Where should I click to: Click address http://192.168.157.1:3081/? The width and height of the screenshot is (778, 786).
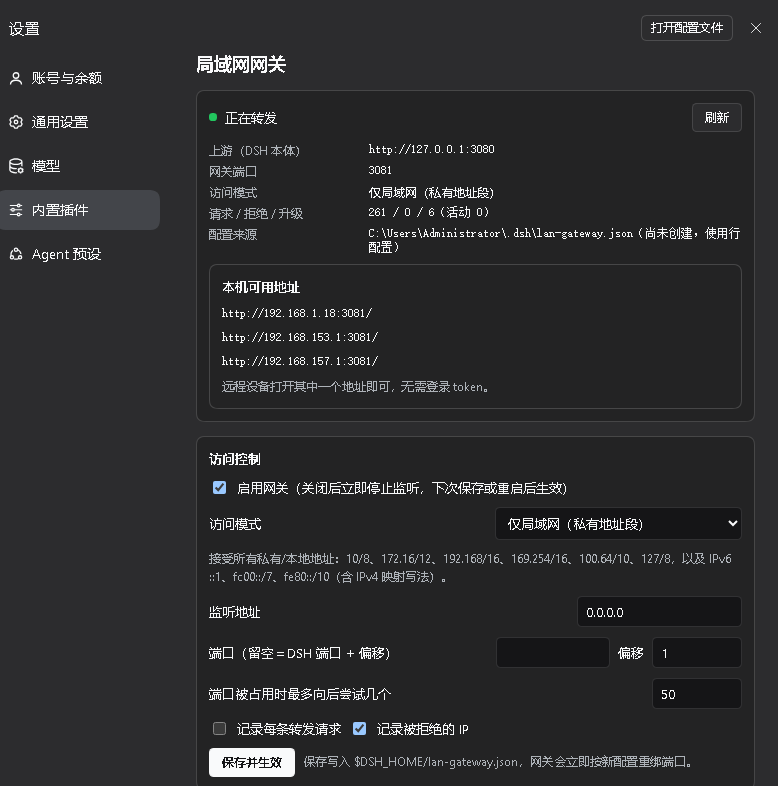[300, 361]
